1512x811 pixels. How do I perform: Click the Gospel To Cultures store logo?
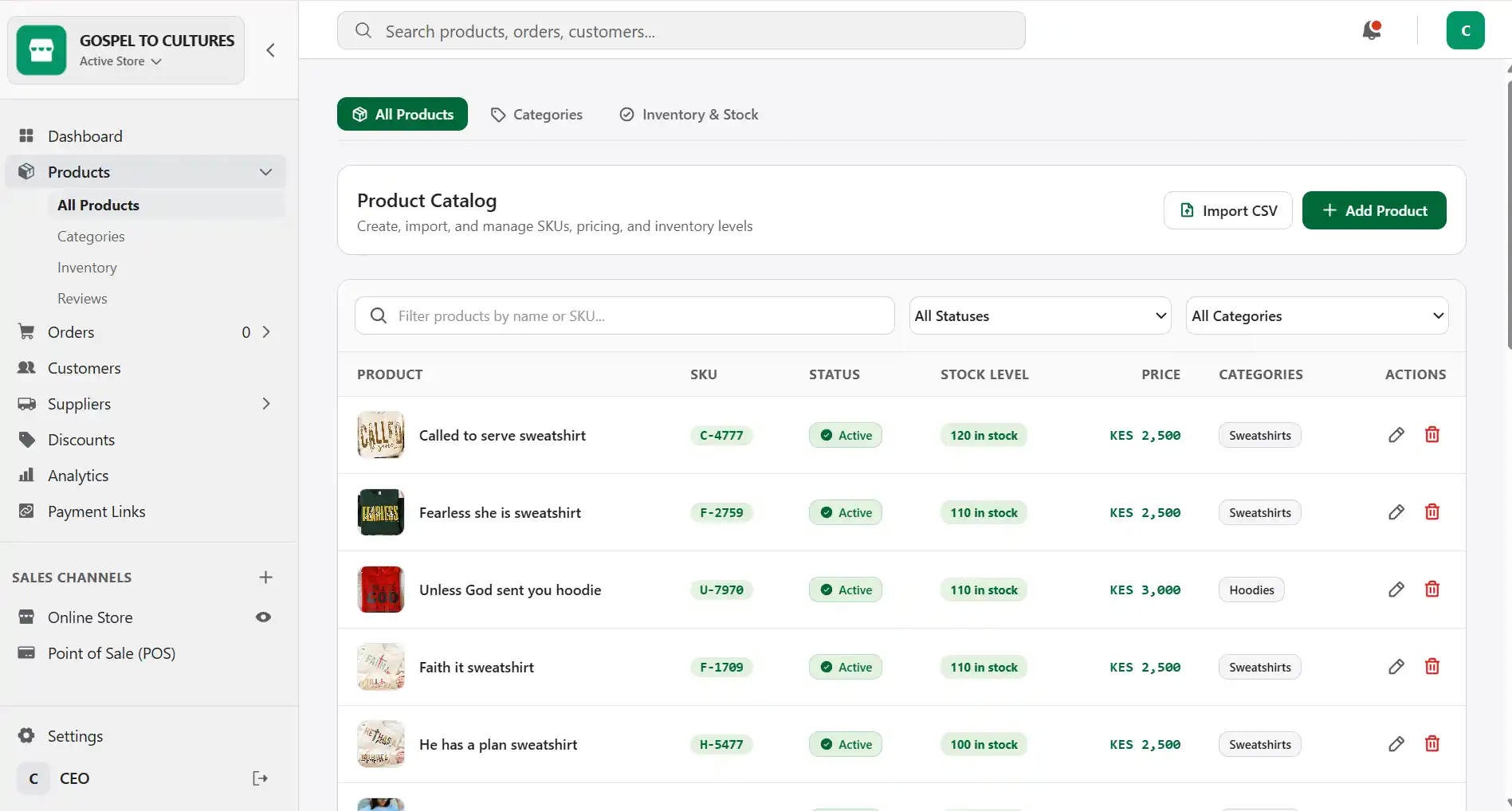(41, 50)
